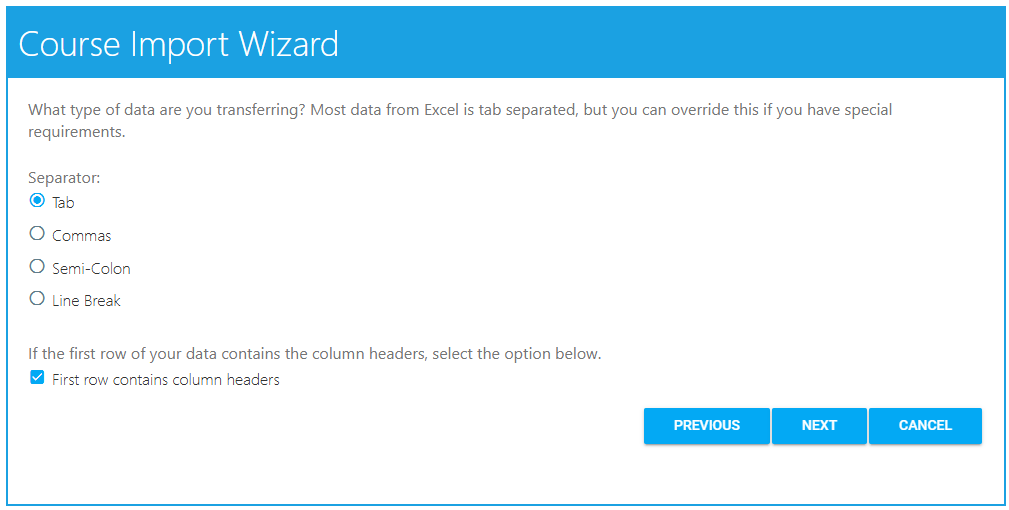Screen dimensions: 1009x510
Task: Click the Course Import Wizard title
Action: click(179, 44)
